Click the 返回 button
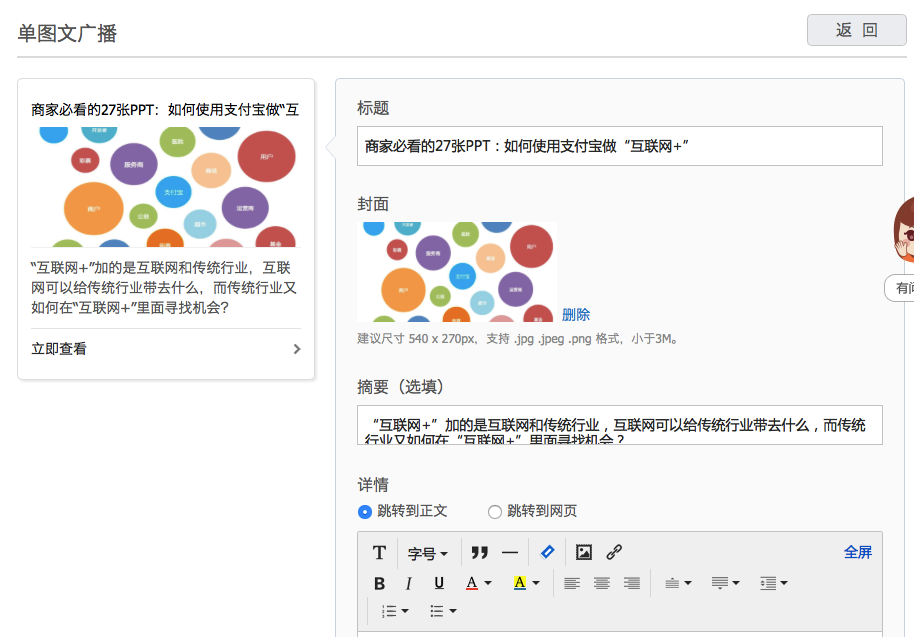This screenshot has height=637, width=914. [856, 30]
